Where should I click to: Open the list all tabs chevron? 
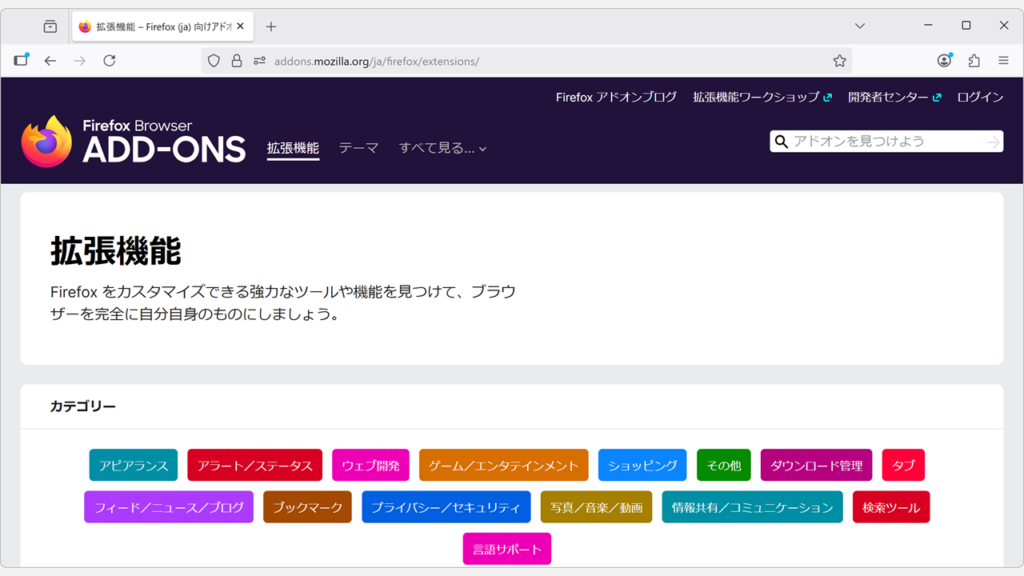[860, 26]
